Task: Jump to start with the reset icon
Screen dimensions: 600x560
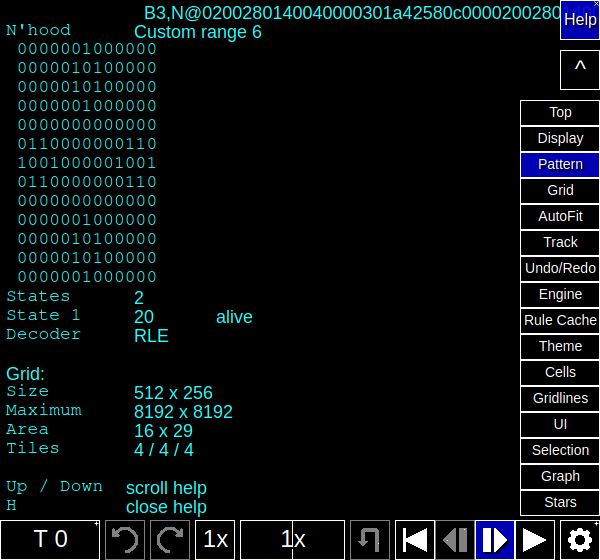Action: [x=415, y=540]
